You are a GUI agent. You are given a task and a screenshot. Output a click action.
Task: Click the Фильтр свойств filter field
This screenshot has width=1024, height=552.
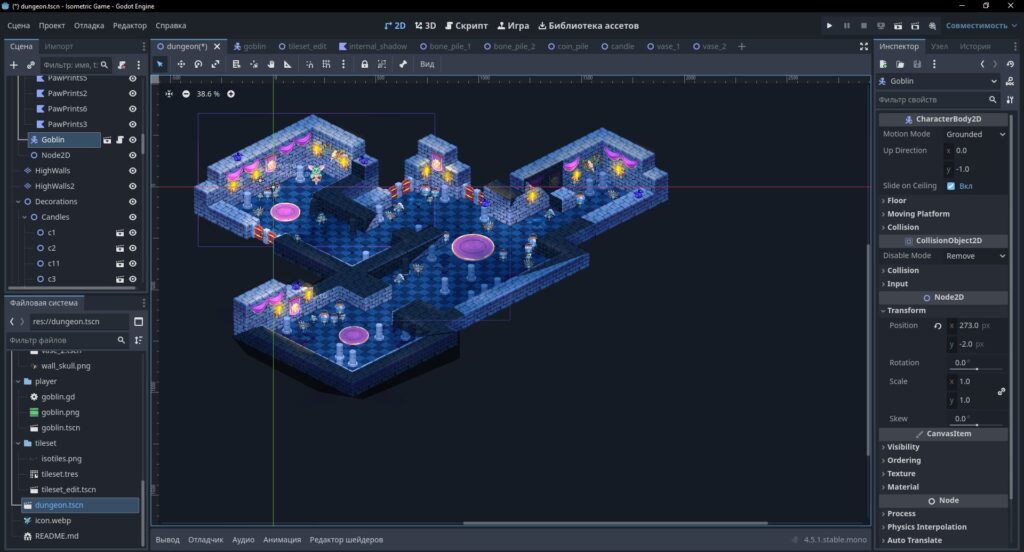pyautogui.click(x=937, y=100)
